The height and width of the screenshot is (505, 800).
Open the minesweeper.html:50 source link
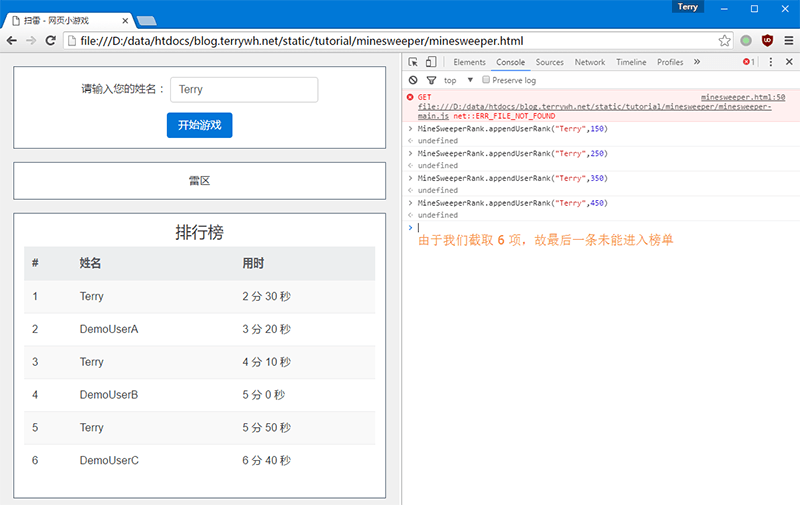click(x=743, y=97)
